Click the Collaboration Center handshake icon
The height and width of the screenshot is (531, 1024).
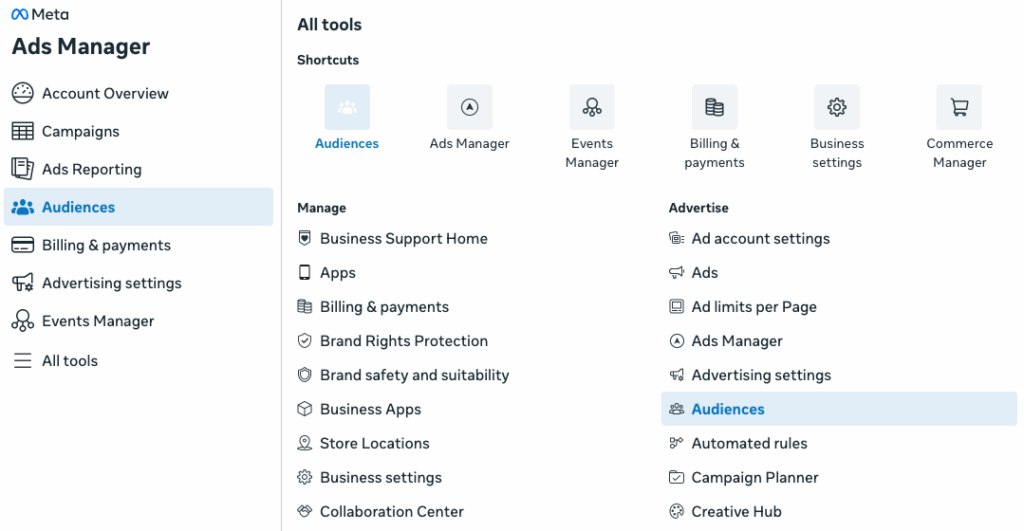click(304, 511)
